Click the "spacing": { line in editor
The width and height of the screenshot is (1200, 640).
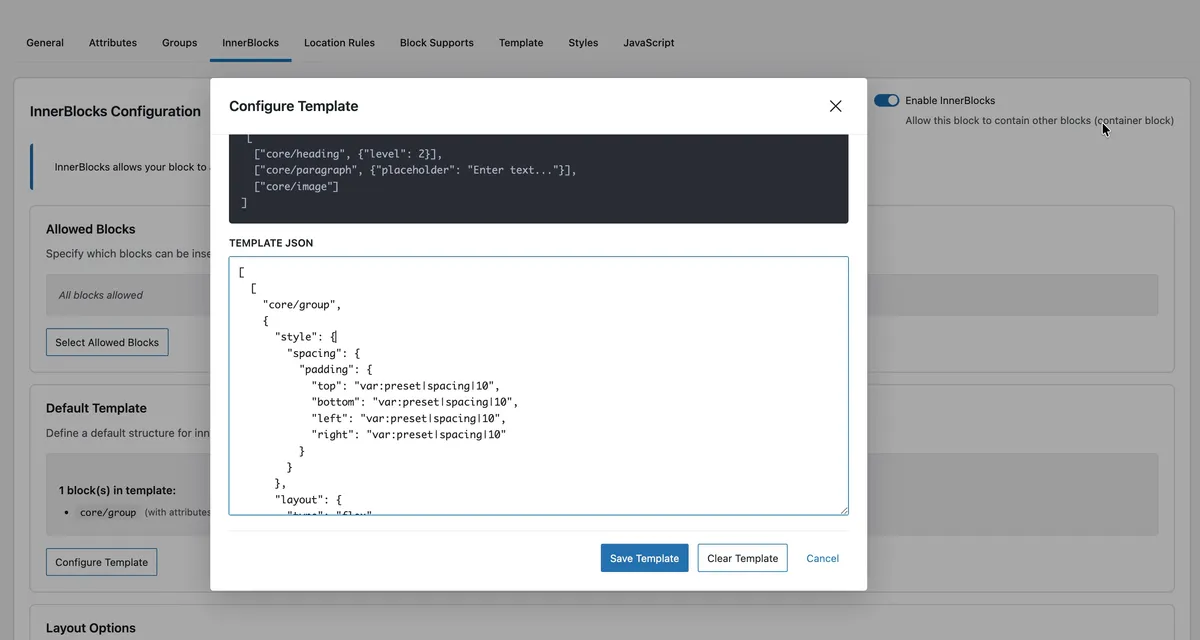pos(322,353)
